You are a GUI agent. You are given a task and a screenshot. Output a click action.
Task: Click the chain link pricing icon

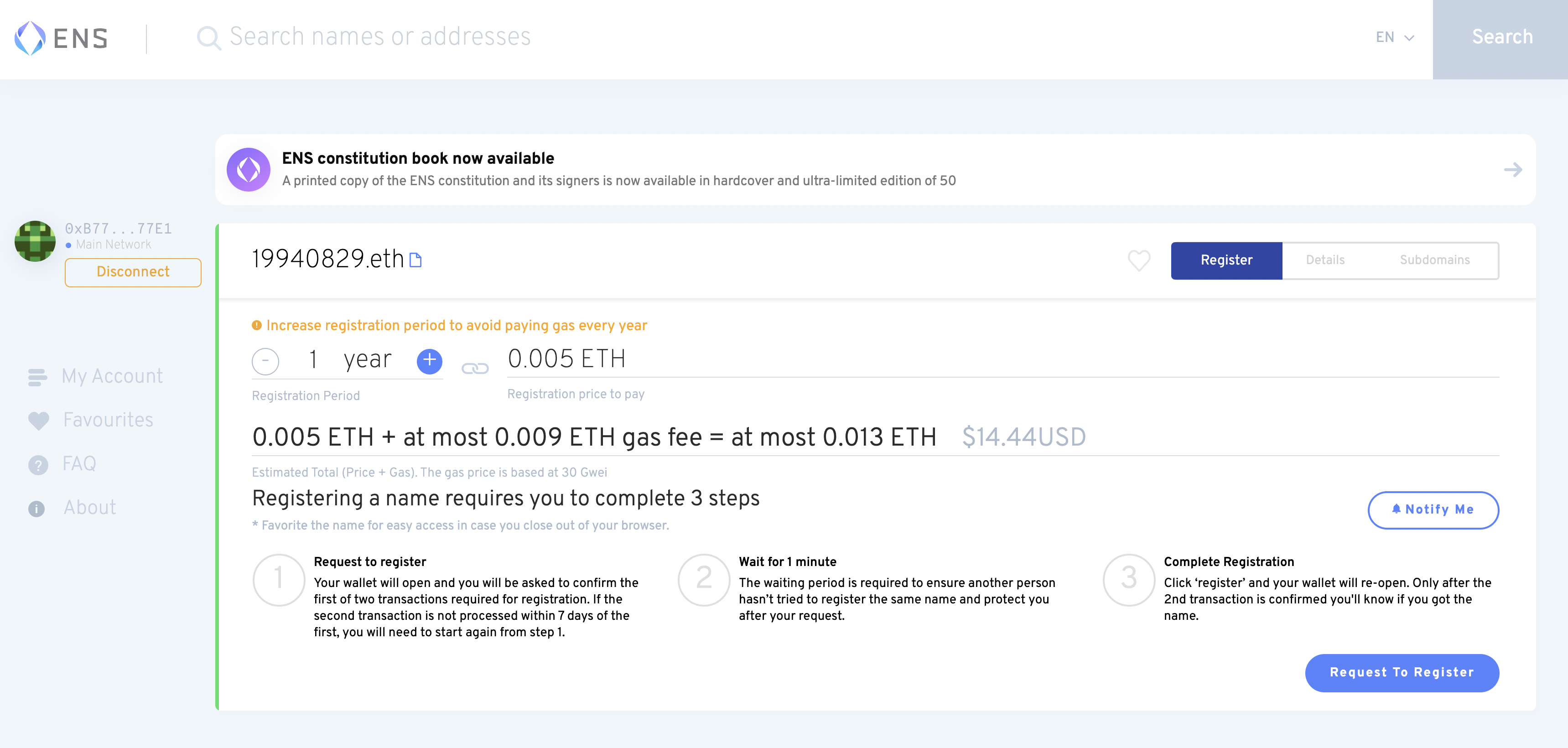(475, 368)
